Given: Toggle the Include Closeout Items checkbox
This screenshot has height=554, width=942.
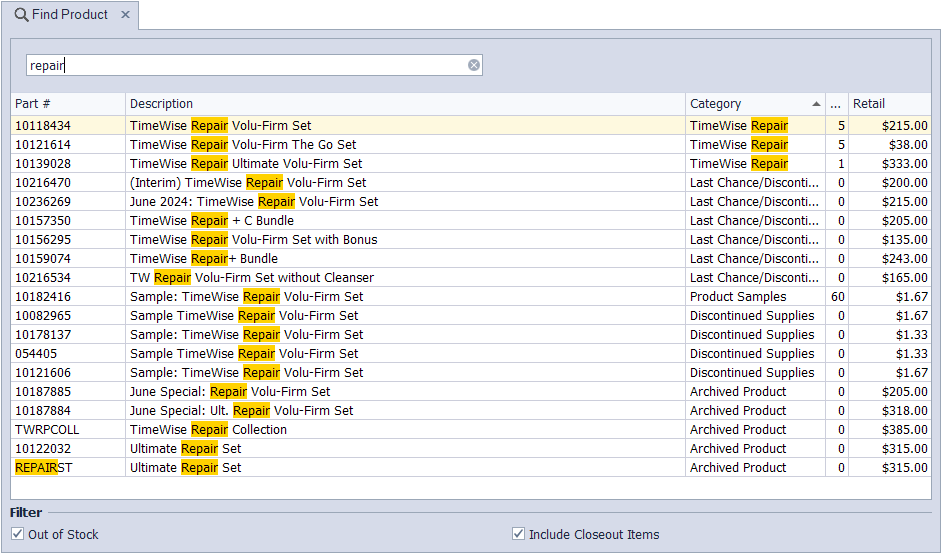Looking at the screenshot, I should (518, 534).
